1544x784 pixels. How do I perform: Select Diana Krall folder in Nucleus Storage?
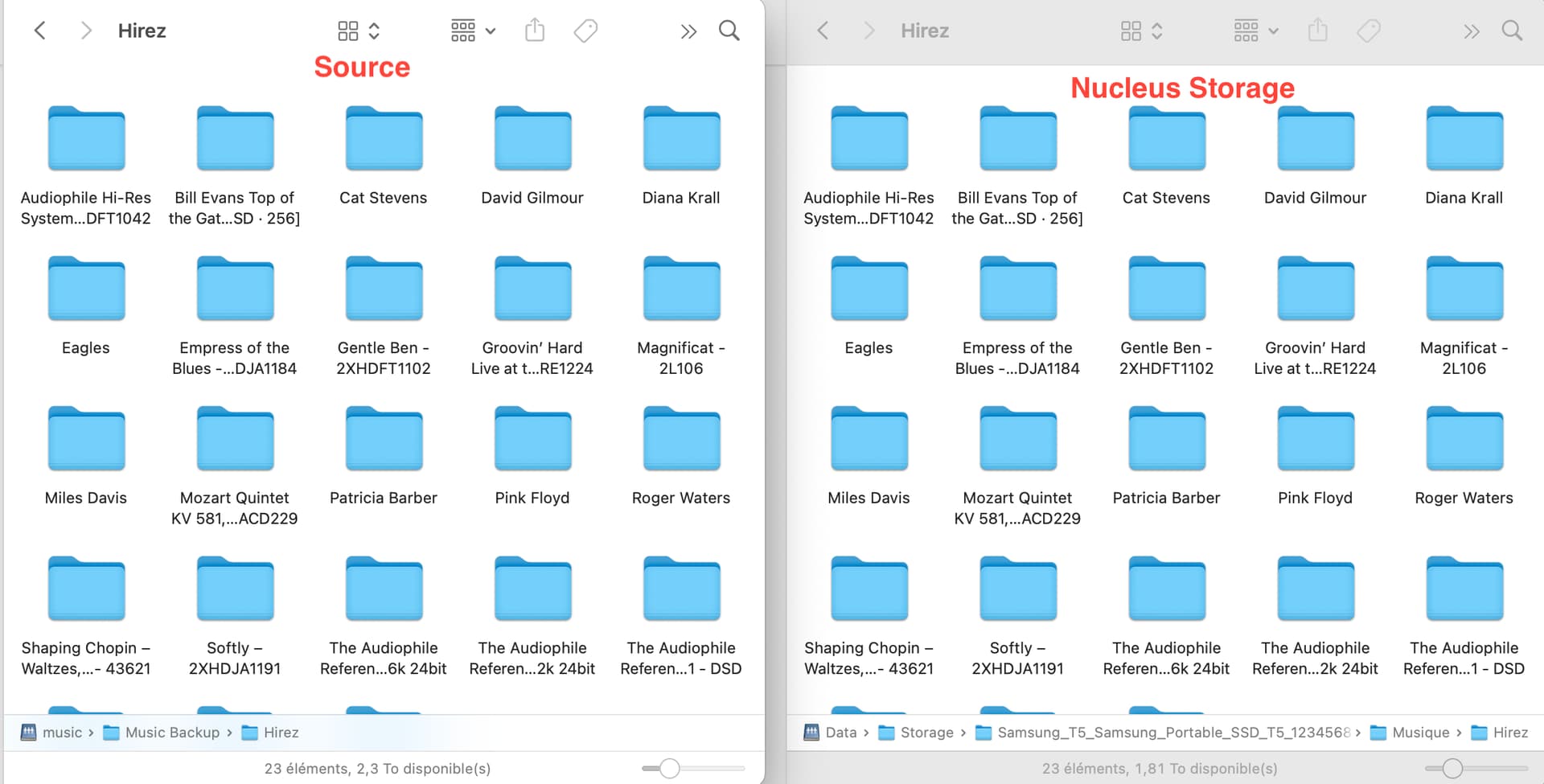pos(1464,140)
